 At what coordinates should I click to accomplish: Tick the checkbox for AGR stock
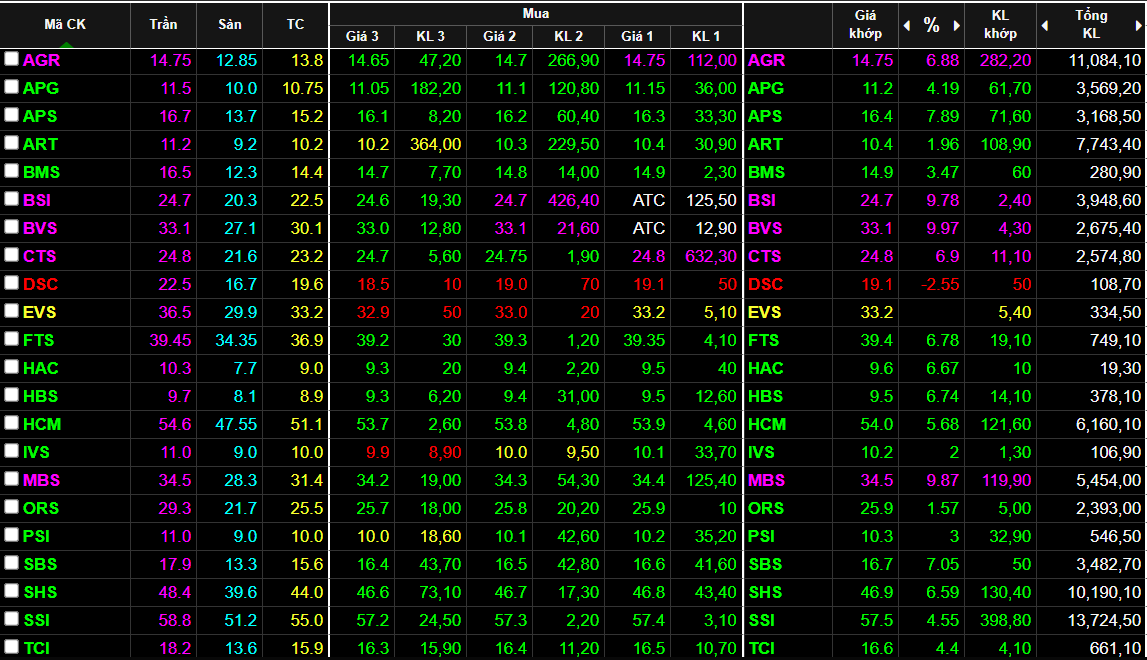(x=11, y=59)
